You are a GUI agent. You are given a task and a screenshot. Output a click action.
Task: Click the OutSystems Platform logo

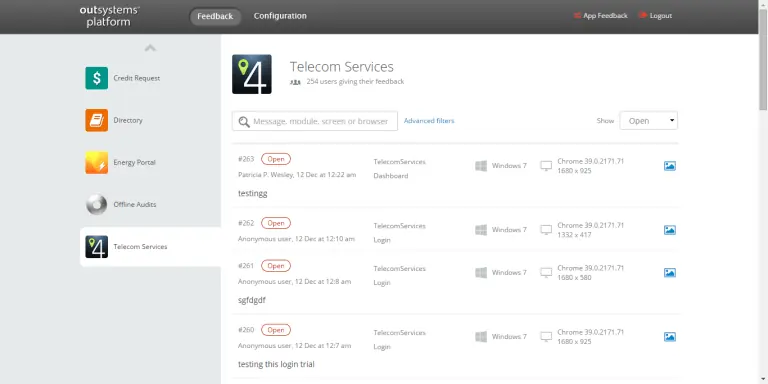(x=109, y=16)
